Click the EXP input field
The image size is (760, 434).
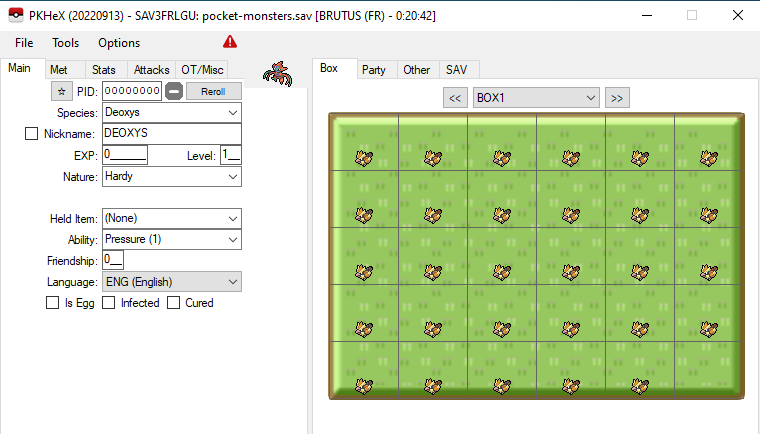click(x=125, y=155)
